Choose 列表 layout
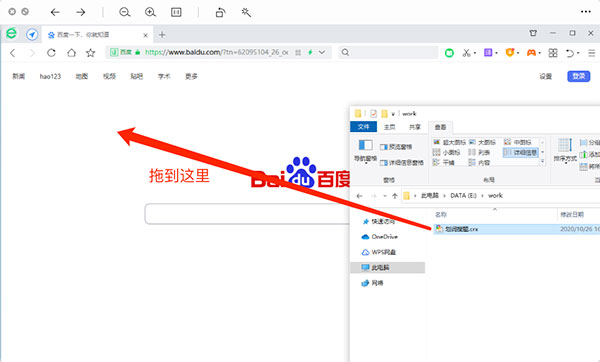This screenshot has height=362, width=600. pos(479,152)
